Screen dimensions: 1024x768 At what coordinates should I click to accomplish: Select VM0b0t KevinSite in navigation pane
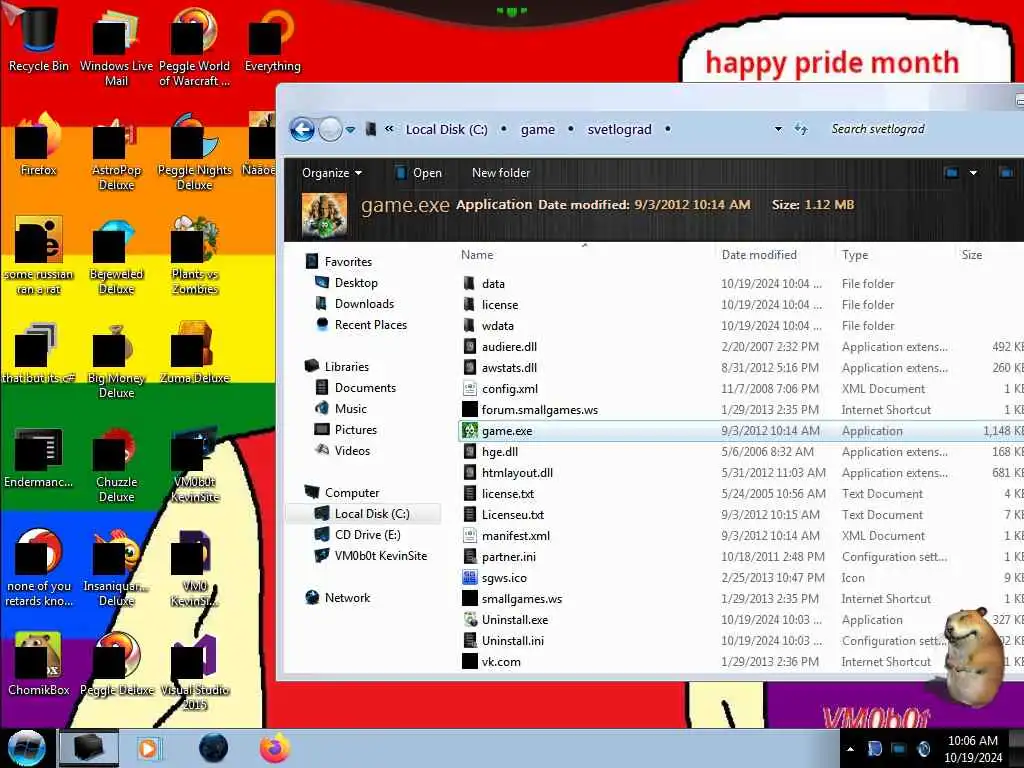click(381, 556)
